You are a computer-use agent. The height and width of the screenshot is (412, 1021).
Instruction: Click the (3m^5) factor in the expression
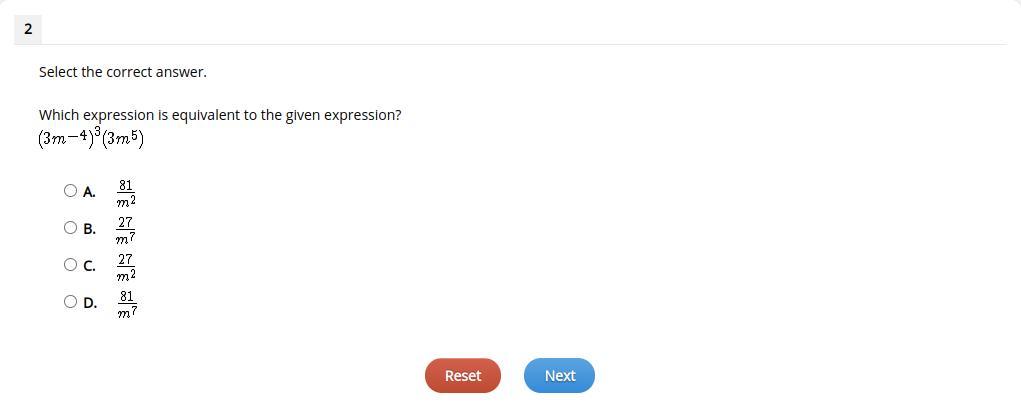pyautogui.click(x=124, y=139)
